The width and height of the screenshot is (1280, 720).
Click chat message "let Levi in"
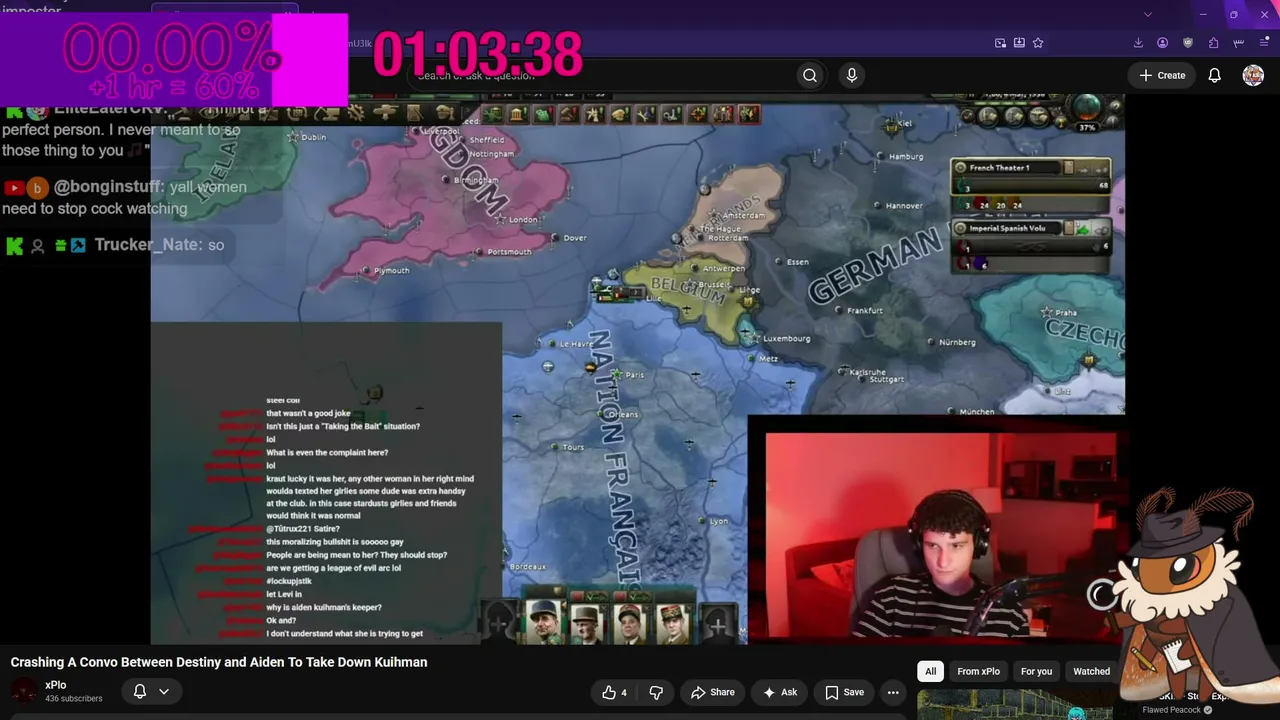tap(284, 594)
